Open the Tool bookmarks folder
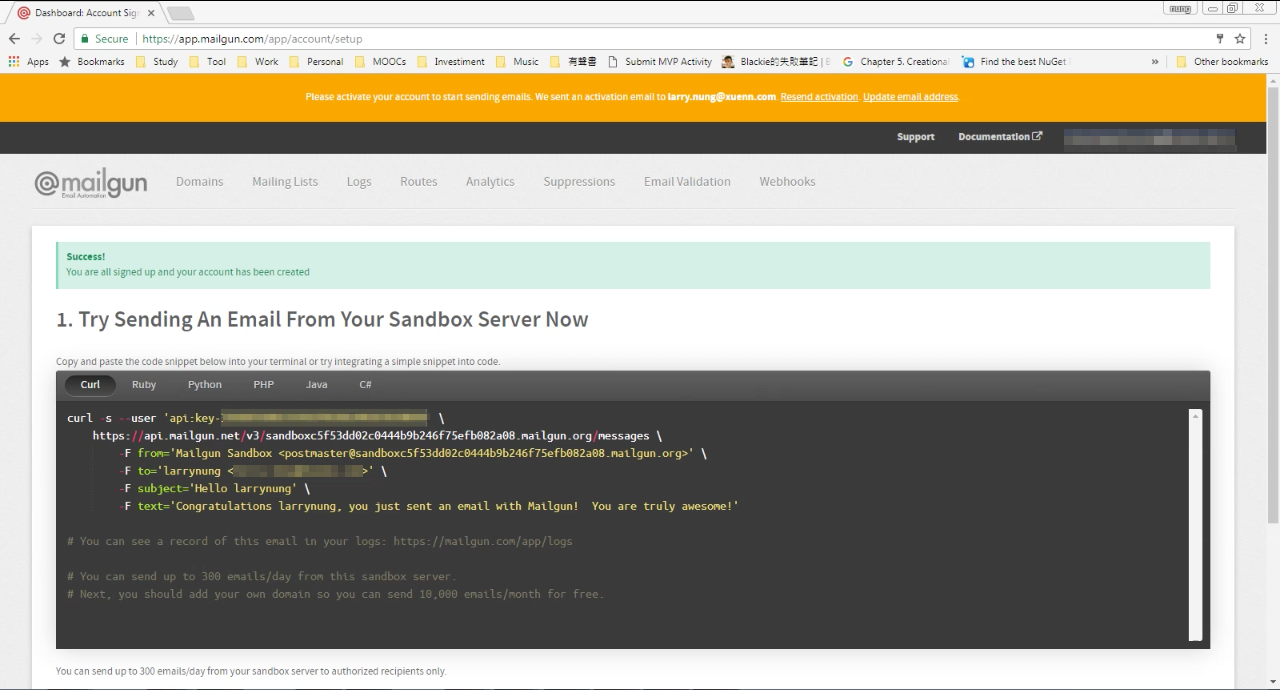This screenshot has width=1280, height=690. click(208, 62)
